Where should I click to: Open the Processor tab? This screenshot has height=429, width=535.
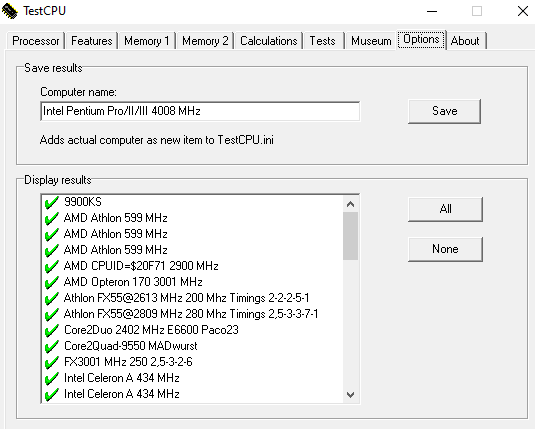[35, 41]
